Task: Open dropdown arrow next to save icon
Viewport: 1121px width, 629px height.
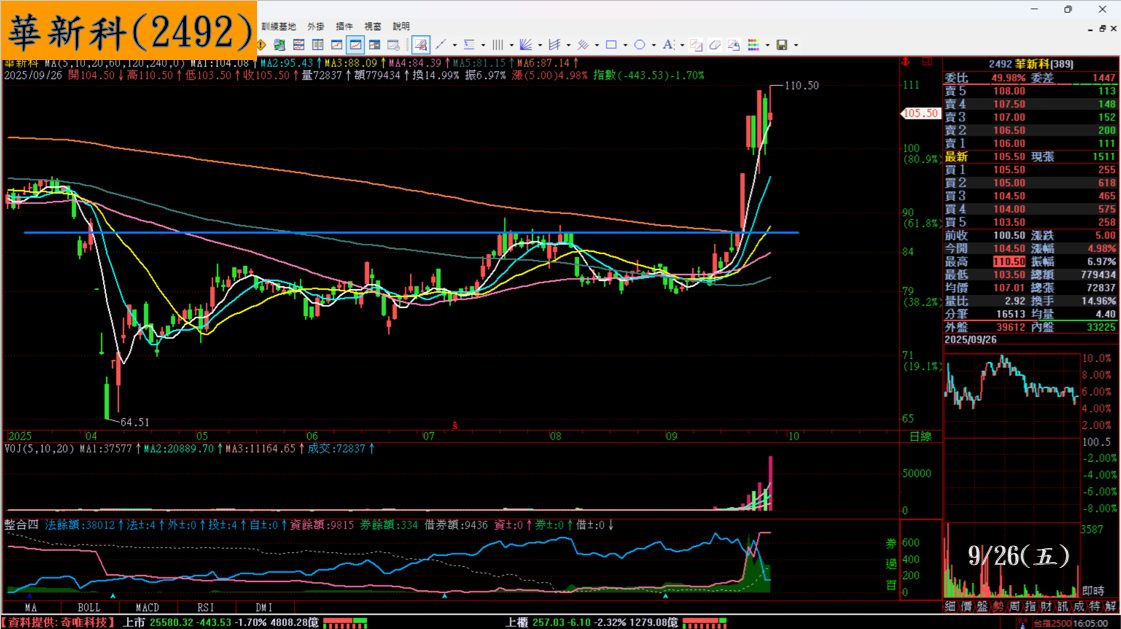Action: coord(794,45)
